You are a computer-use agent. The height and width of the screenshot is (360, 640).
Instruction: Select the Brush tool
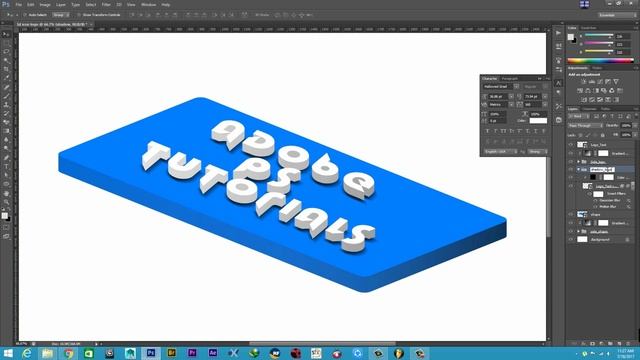tap(6, 96)
